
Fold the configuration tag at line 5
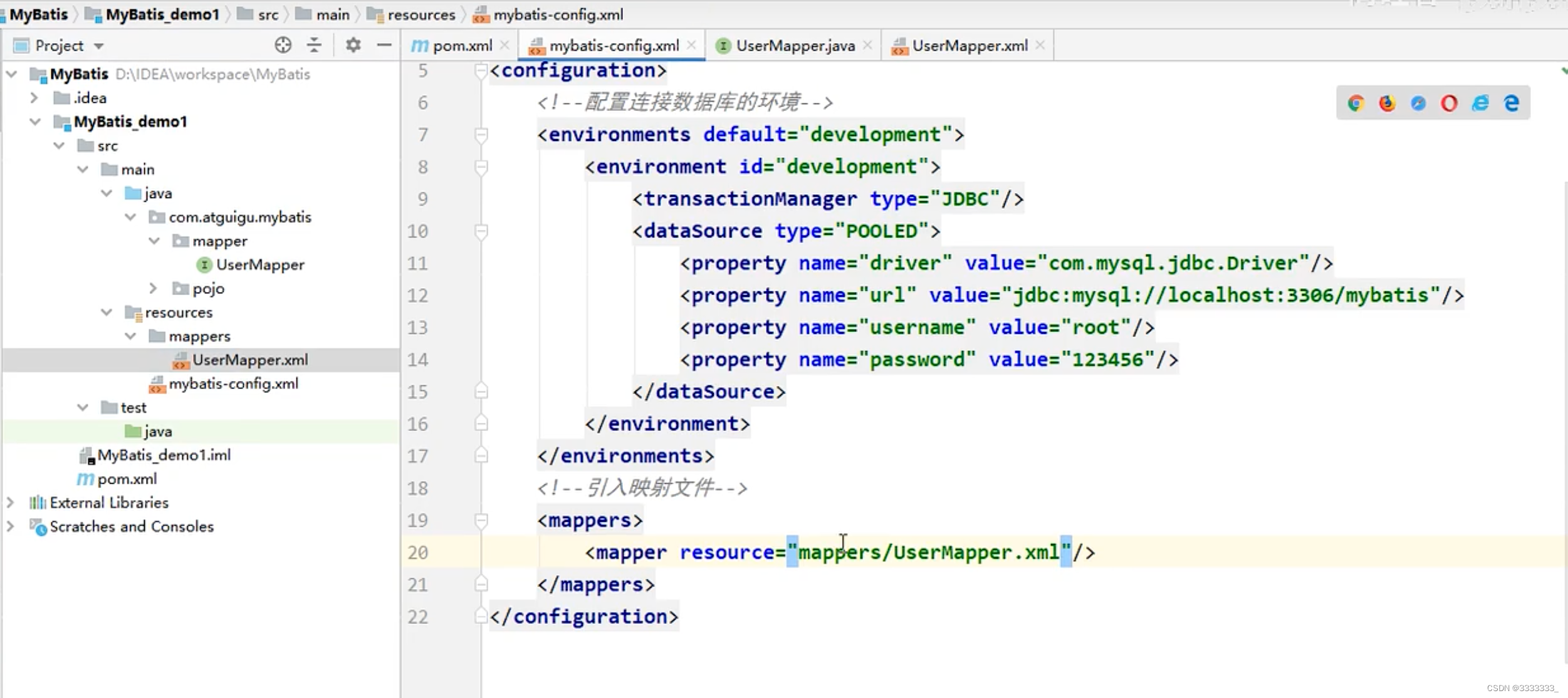click(481, 70)
